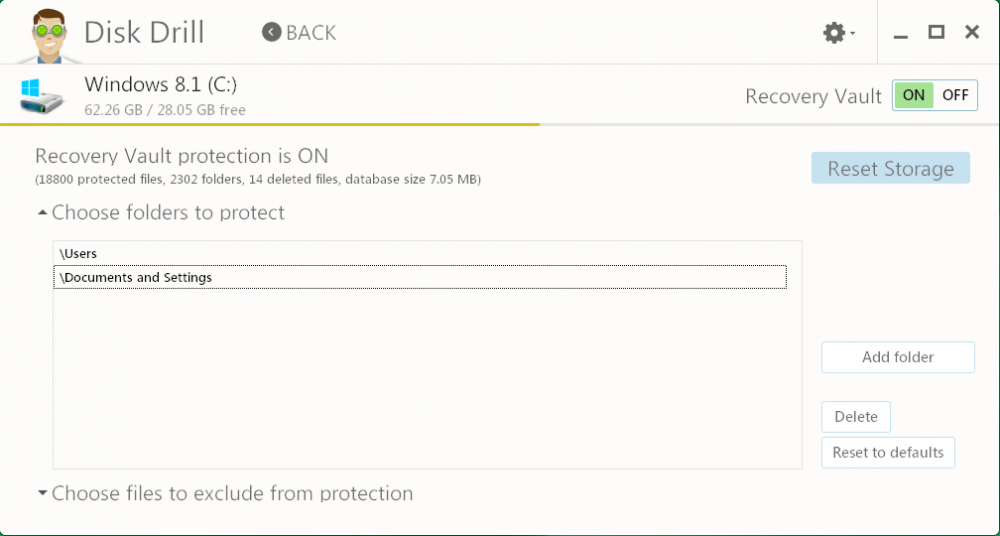
Task: Expand Choose files to exclude section
Action: click(42, 493)
